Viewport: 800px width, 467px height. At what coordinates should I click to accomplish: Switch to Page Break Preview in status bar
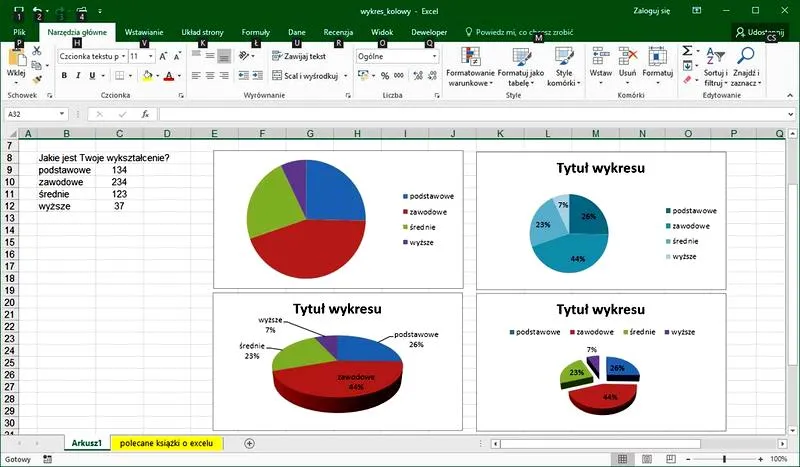(671, 459)
